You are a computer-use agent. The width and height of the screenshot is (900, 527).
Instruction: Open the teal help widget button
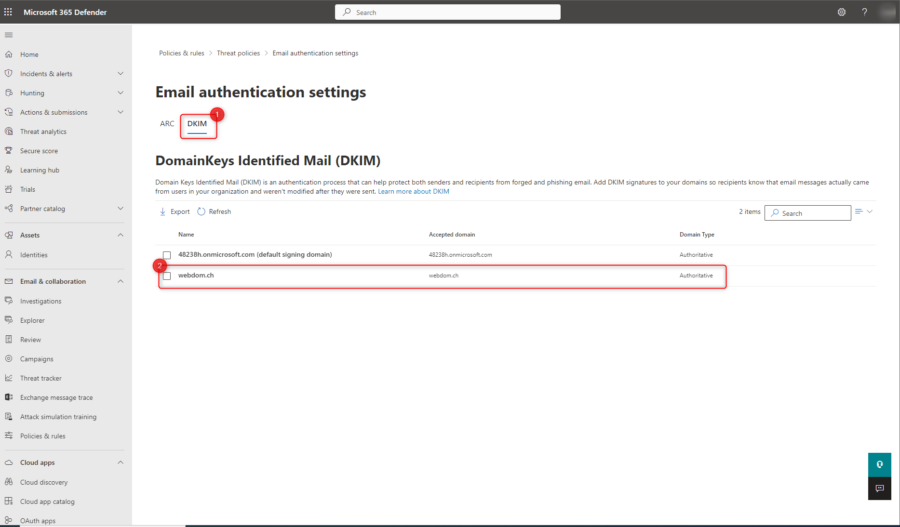[879, 464]
